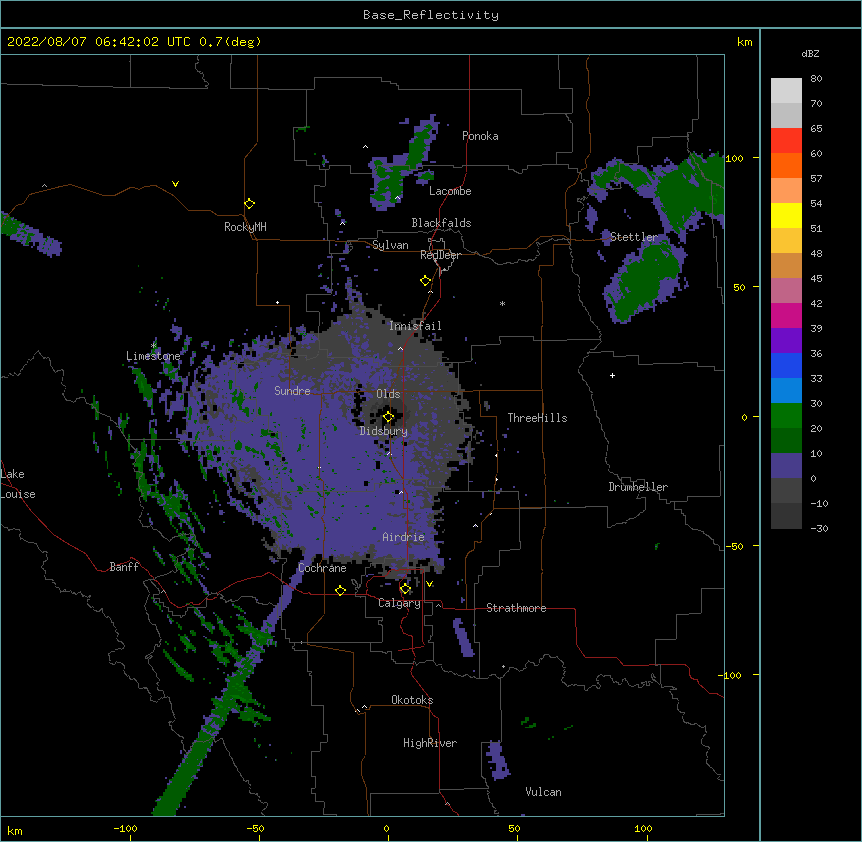Click the white asterisk above Limestone
The image size is (862, 842).
[x=153, y=346]
